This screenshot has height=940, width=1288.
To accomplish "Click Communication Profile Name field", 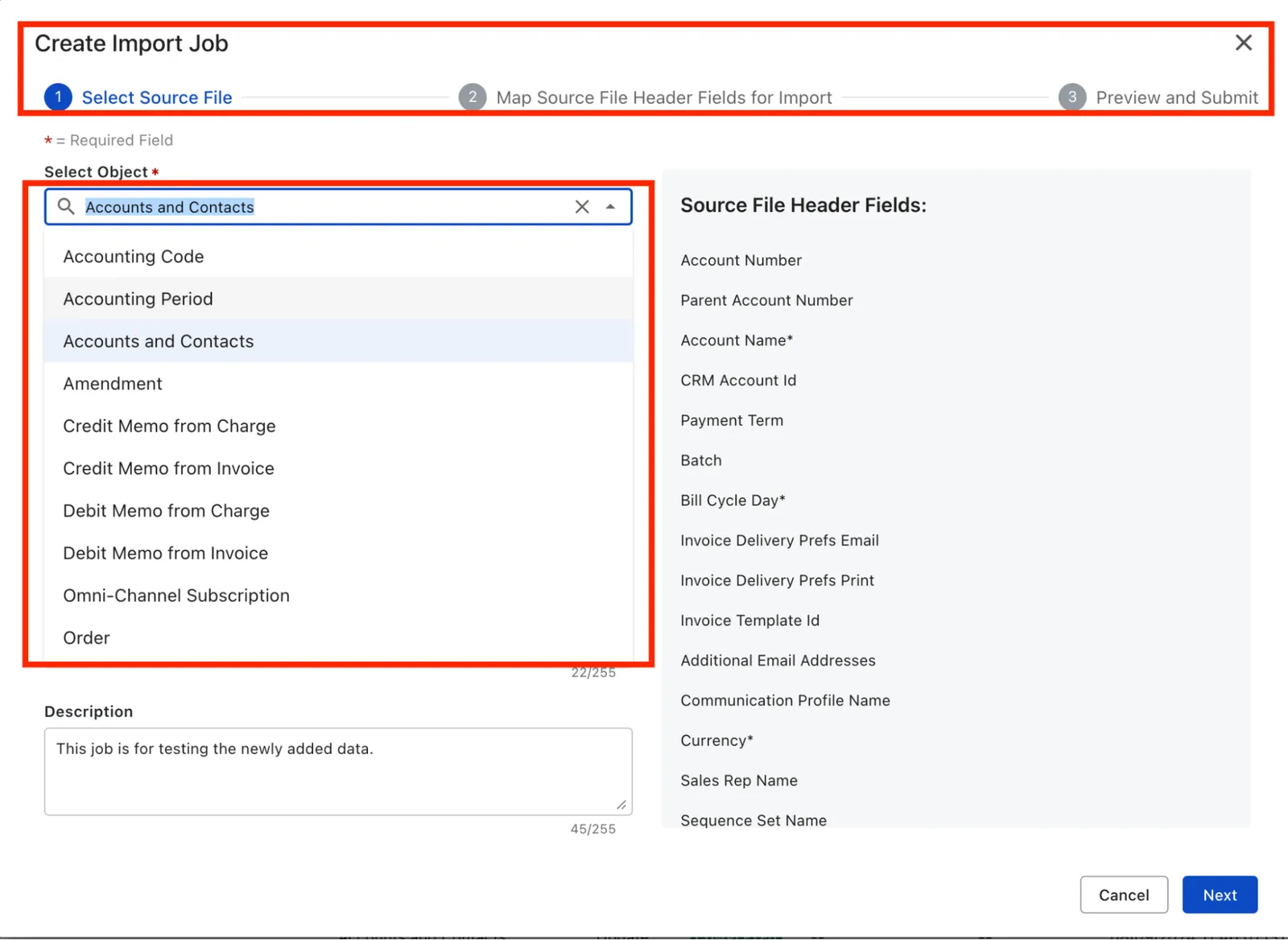I will click(785, 700).
